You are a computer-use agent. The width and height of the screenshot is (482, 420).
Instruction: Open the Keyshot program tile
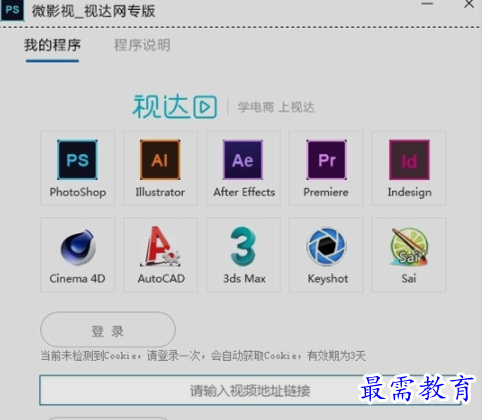coord(326,255)
